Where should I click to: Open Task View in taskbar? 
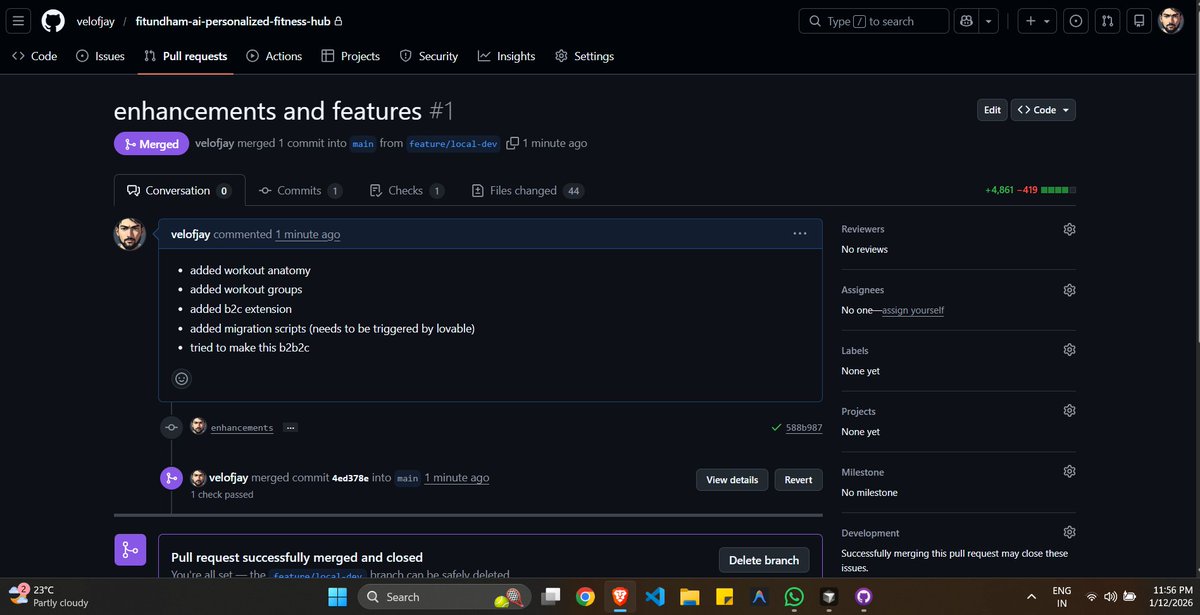(552, 597)
